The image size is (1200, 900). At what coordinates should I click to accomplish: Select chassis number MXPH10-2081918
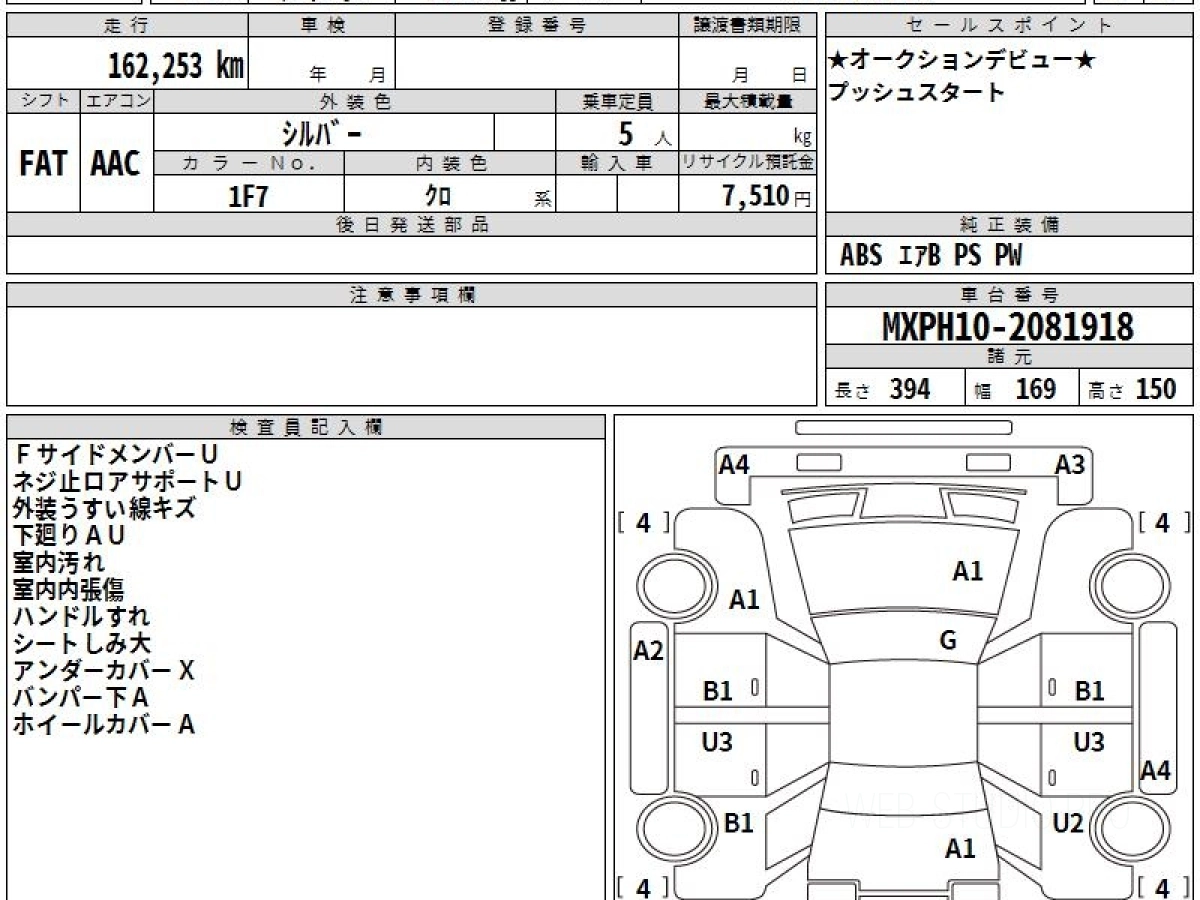pyautogui.click(x=1008, y=326)
